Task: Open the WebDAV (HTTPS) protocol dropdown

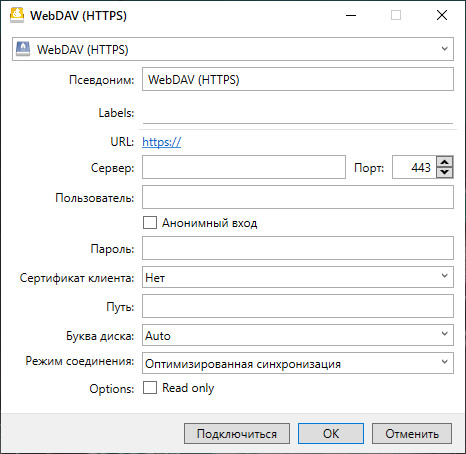Action: tap(233, 49)
